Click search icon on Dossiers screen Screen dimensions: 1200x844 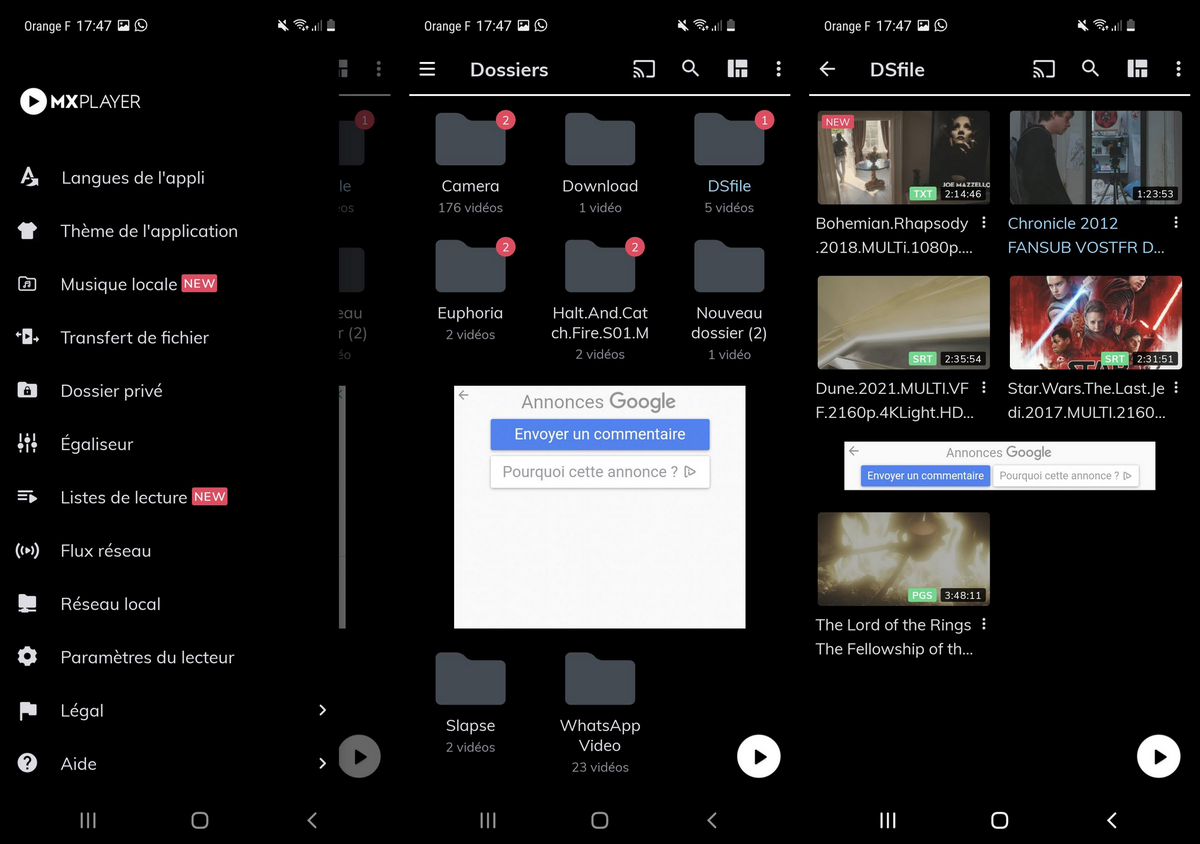click(x=690, y=68)
